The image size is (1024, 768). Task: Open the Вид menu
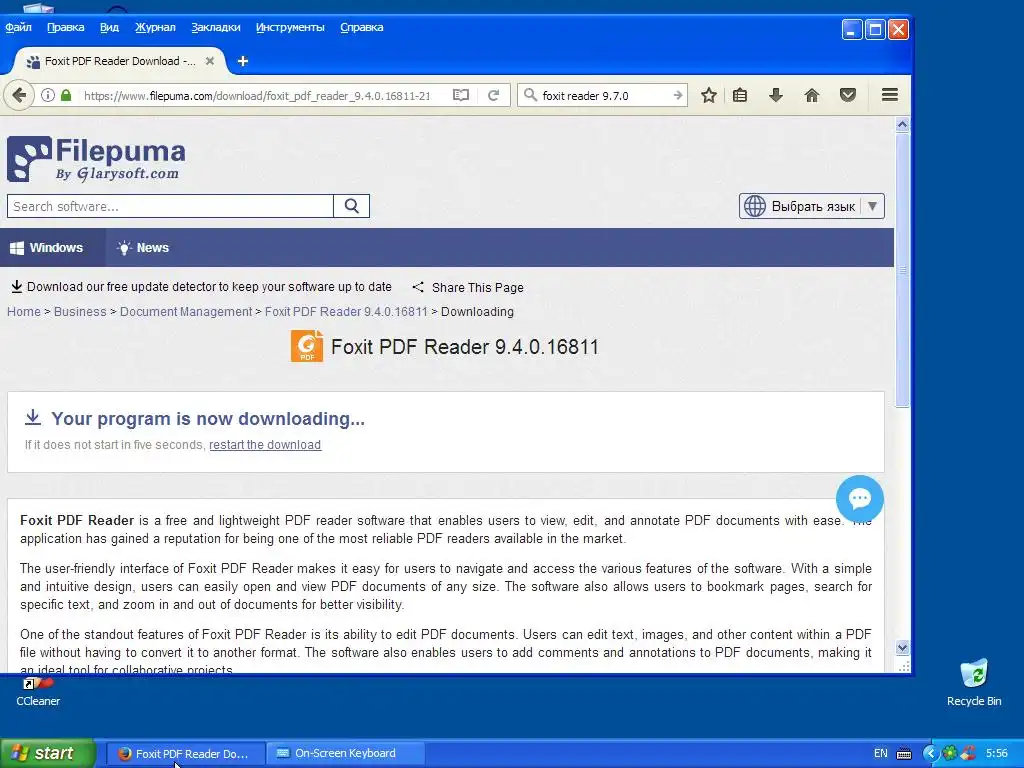point(109,27)
